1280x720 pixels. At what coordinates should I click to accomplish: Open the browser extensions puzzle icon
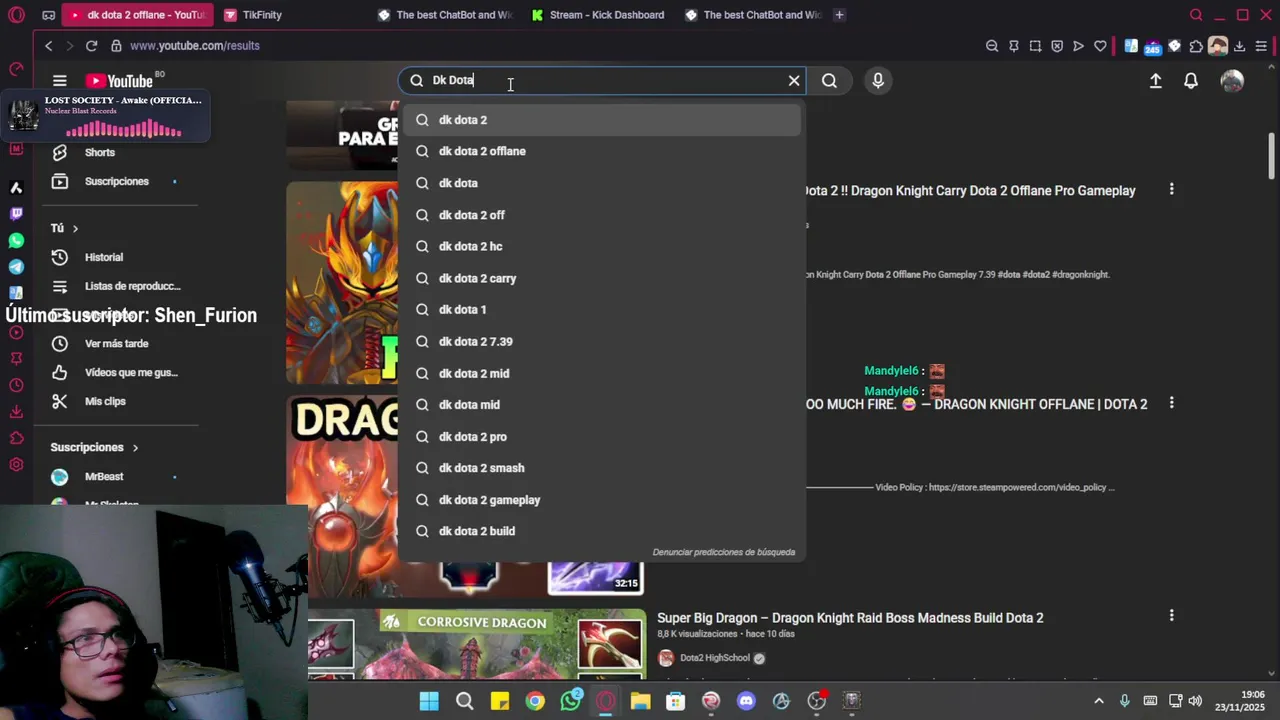[1196, 46]
